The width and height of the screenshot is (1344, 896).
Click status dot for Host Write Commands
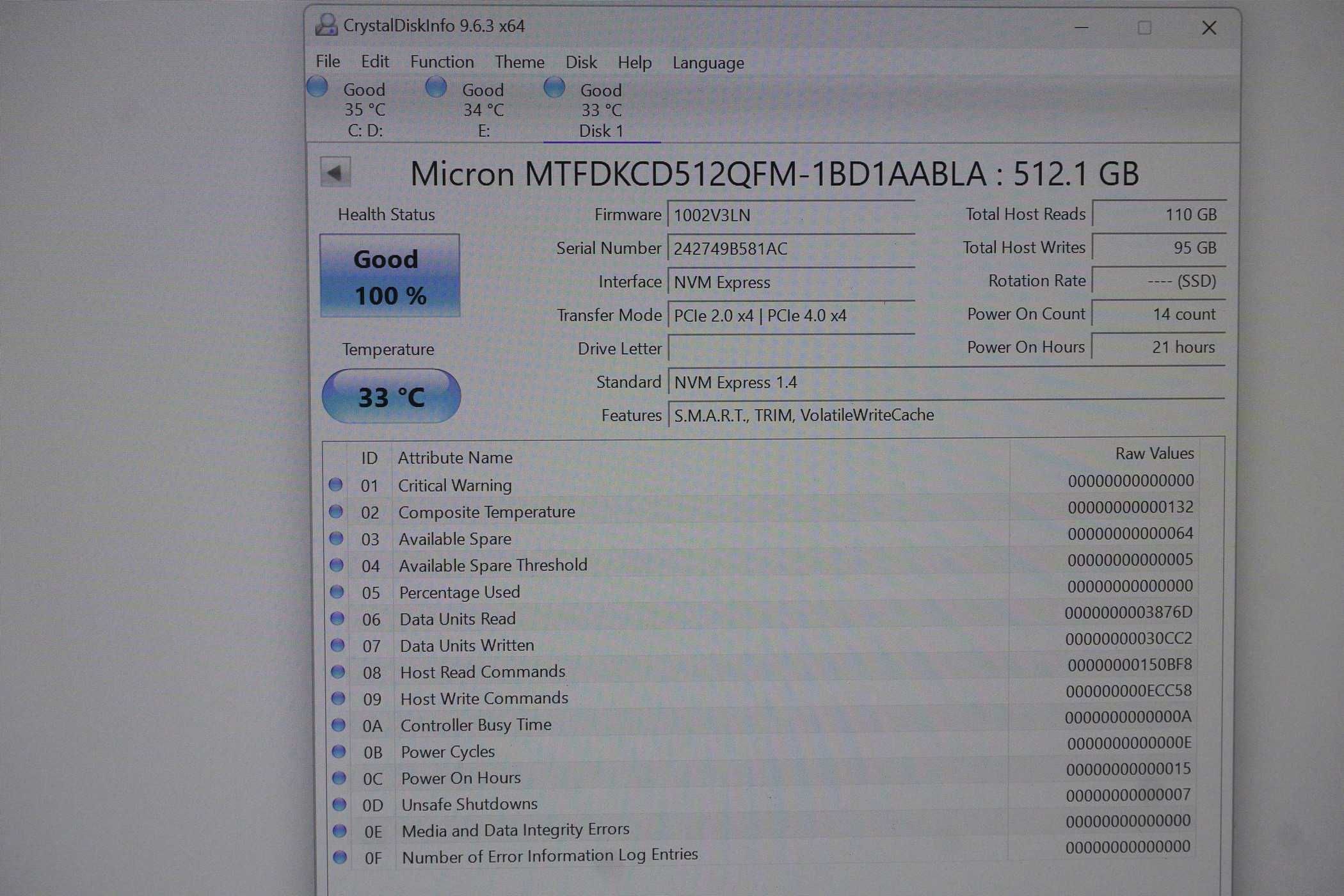click(x=338, y=698)
